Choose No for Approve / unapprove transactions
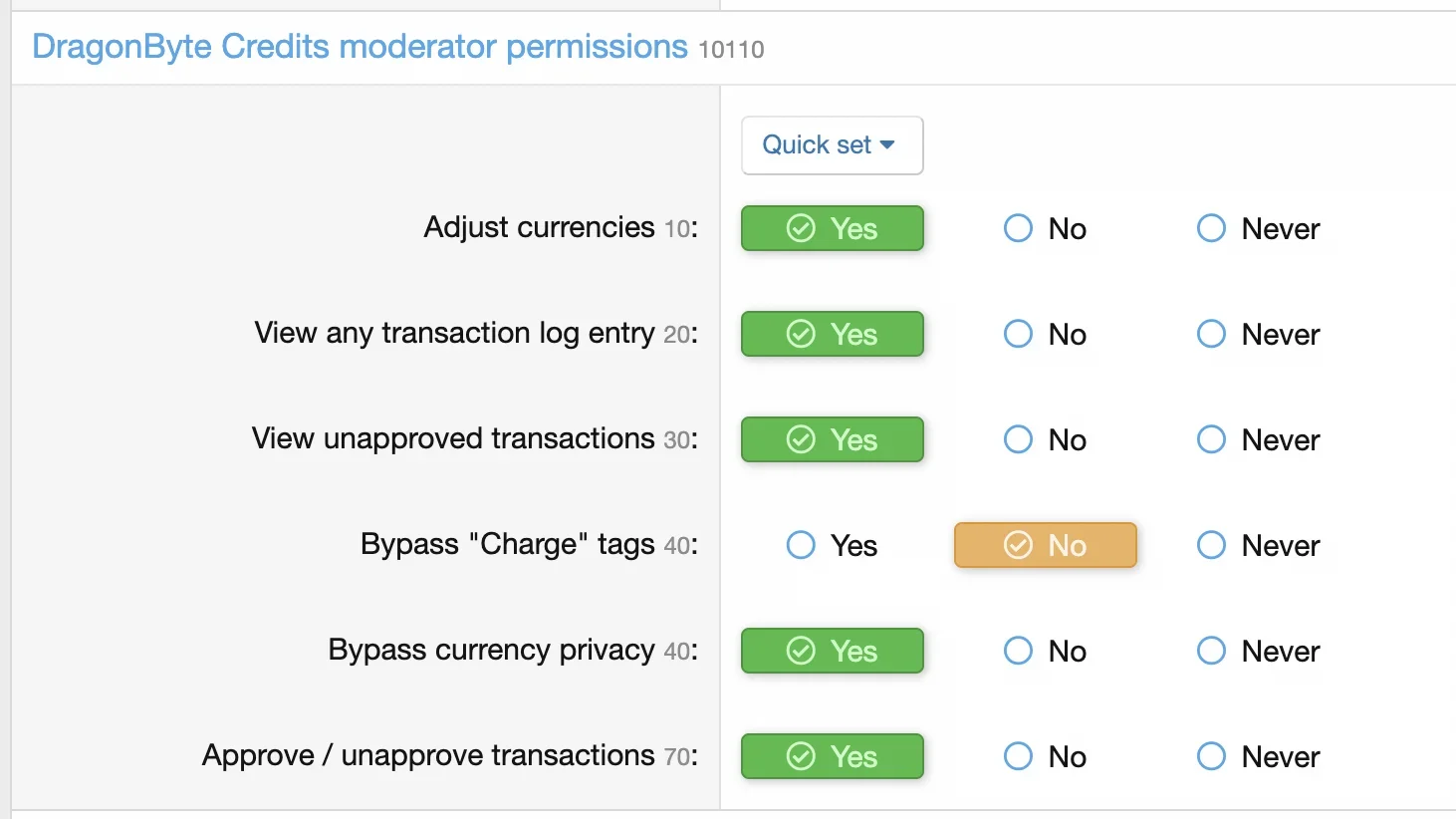This screenshot has height=819, width=1456. pos(1045,756)
